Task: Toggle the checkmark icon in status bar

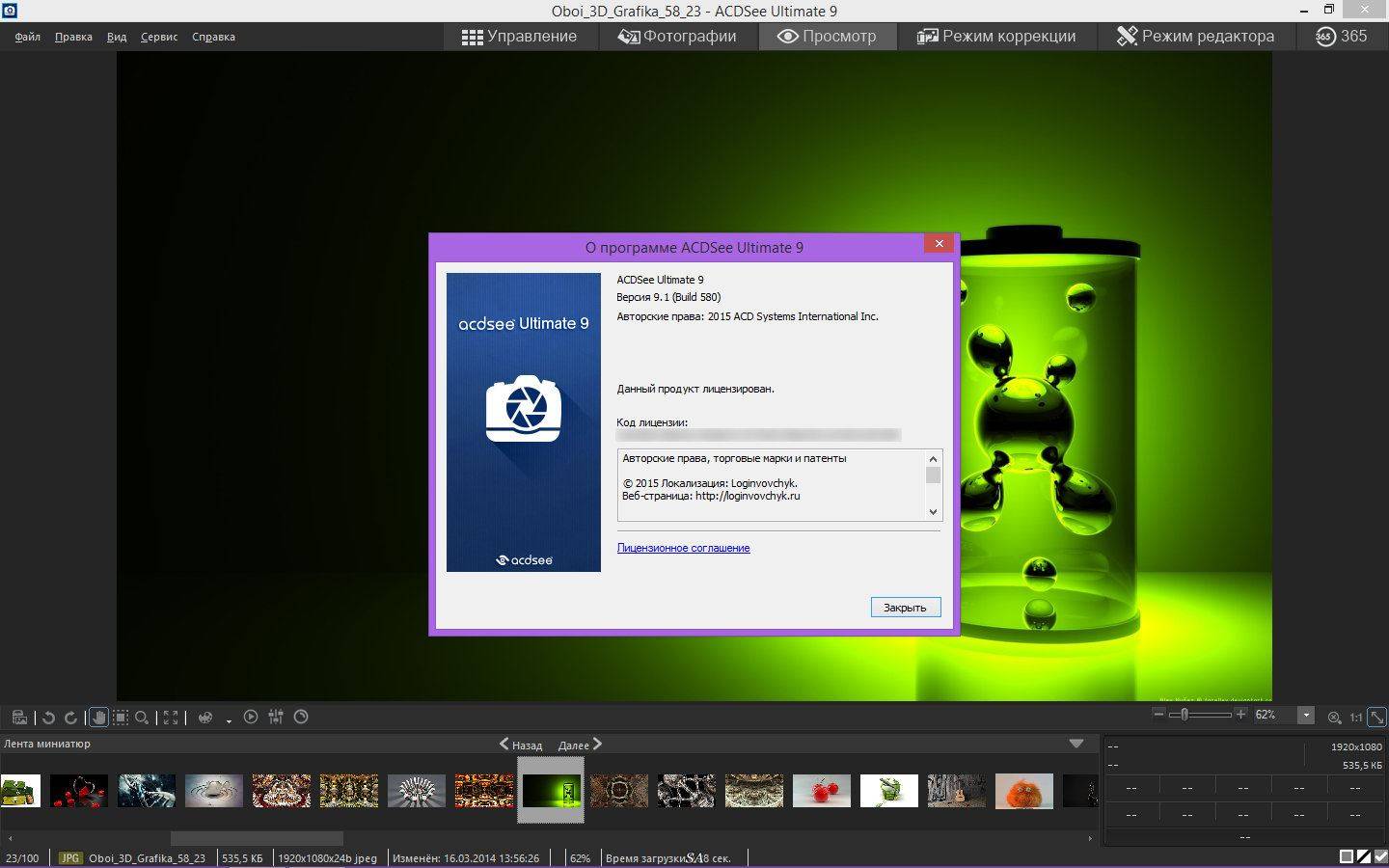Action: 1380,856
